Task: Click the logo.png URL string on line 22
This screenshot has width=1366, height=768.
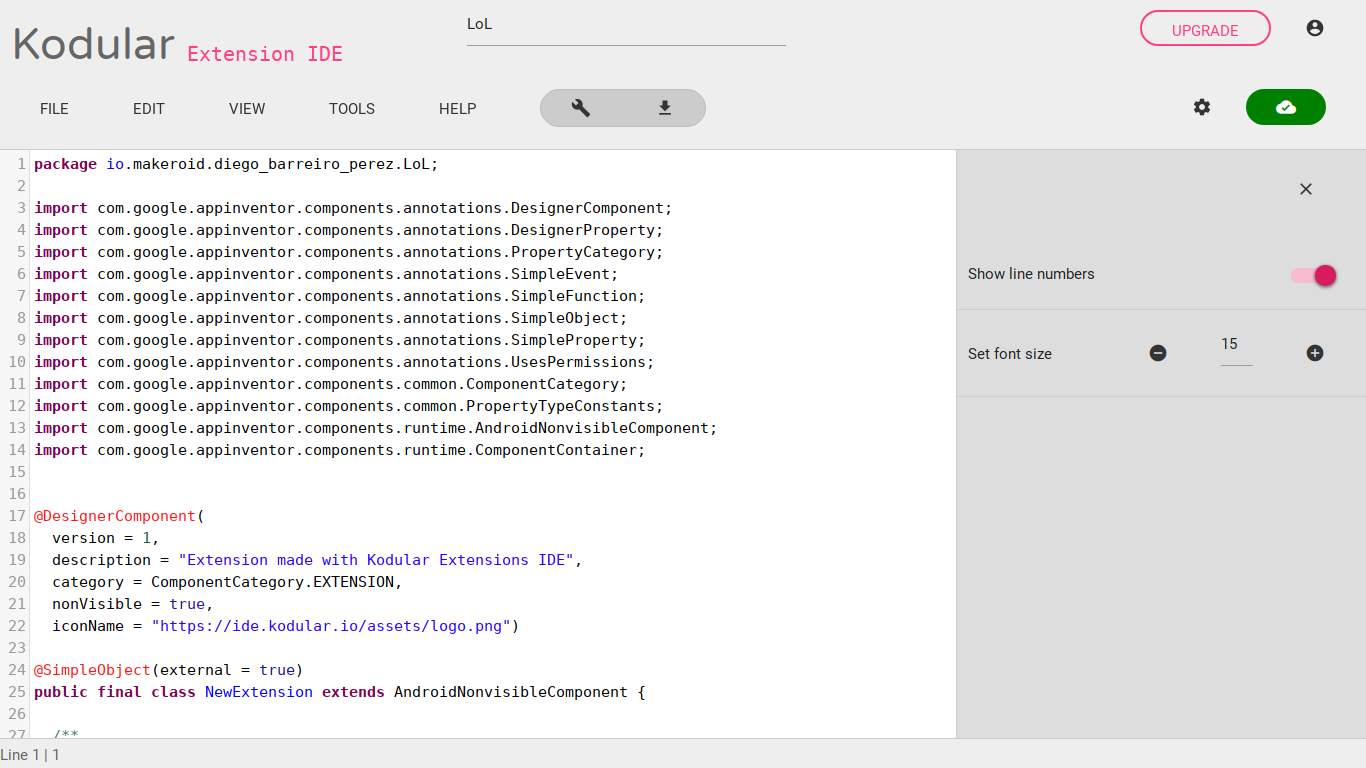Action: [331, 626]
